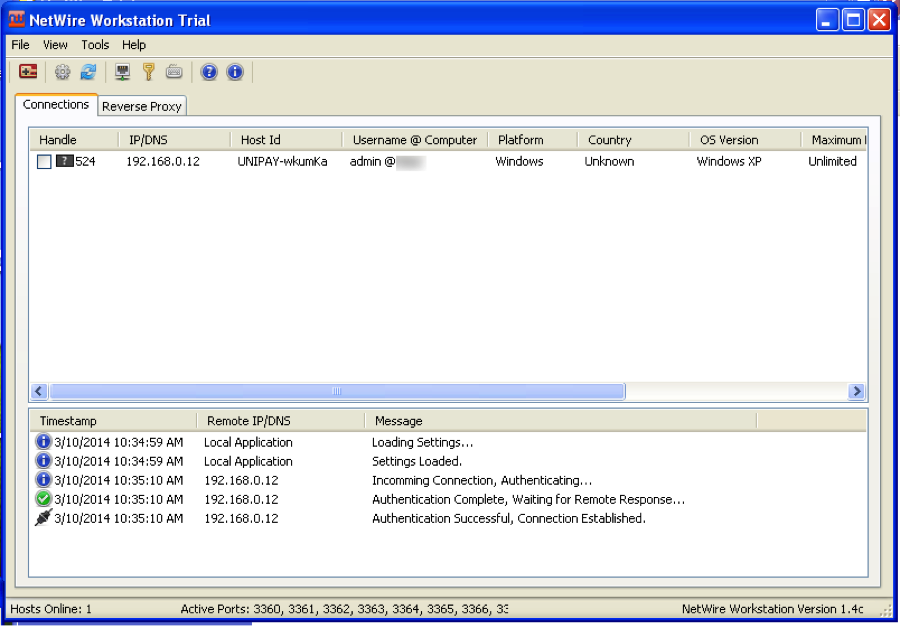Screen dimensions: 900x626
Task: Click the Unlimited cell in connection row
Action: (832, 162)
